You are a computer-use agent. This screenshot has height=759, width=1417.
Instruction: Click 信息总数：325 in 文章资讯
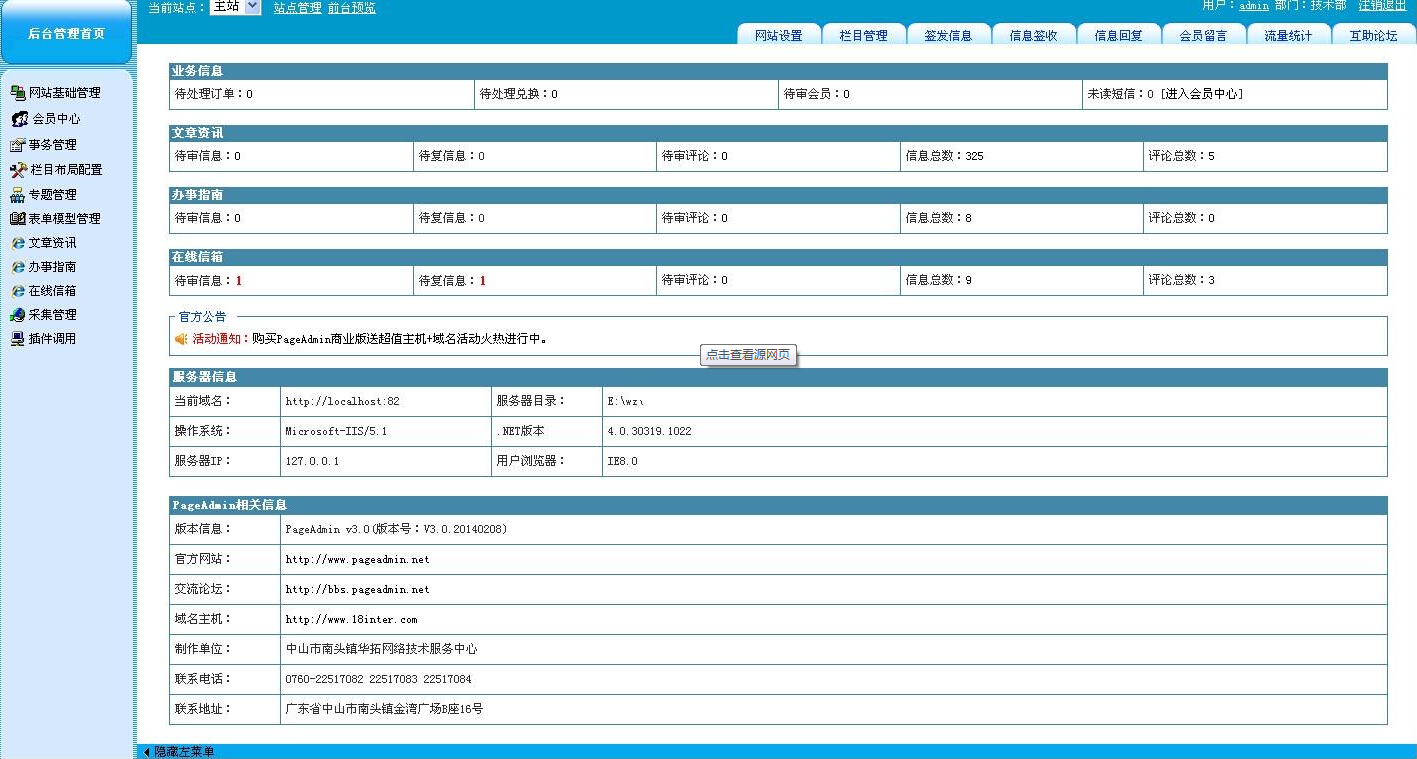point(945,157)
